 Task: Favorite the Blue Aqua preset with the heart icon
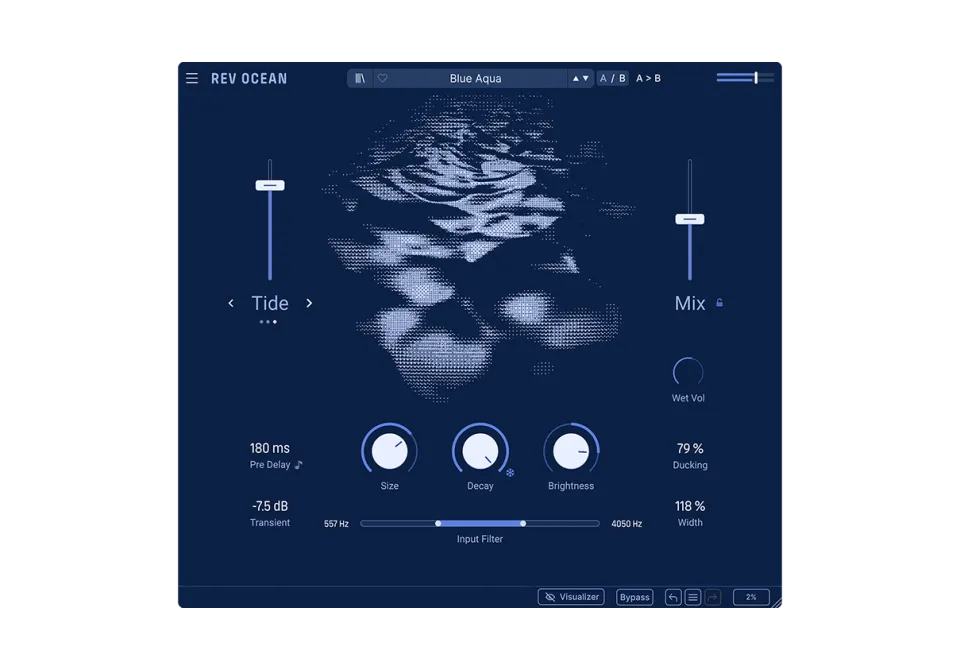point(383,78)
